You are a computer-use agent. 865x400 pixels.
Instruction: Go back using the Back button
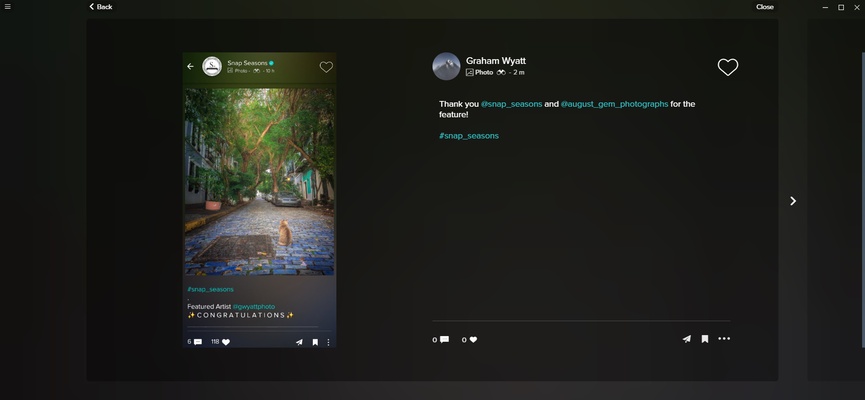(x=101, y=7)
